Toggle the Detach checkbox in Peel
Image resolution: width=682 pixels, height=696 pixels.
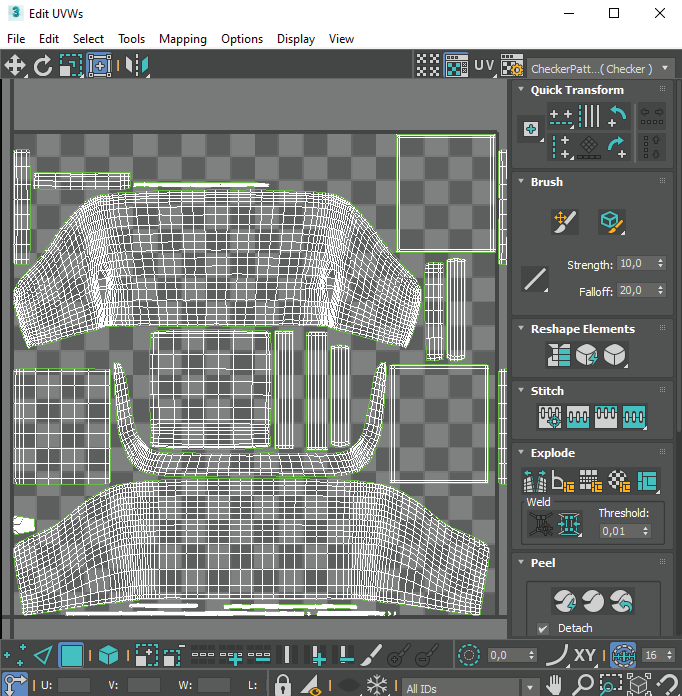click(543, 628)
